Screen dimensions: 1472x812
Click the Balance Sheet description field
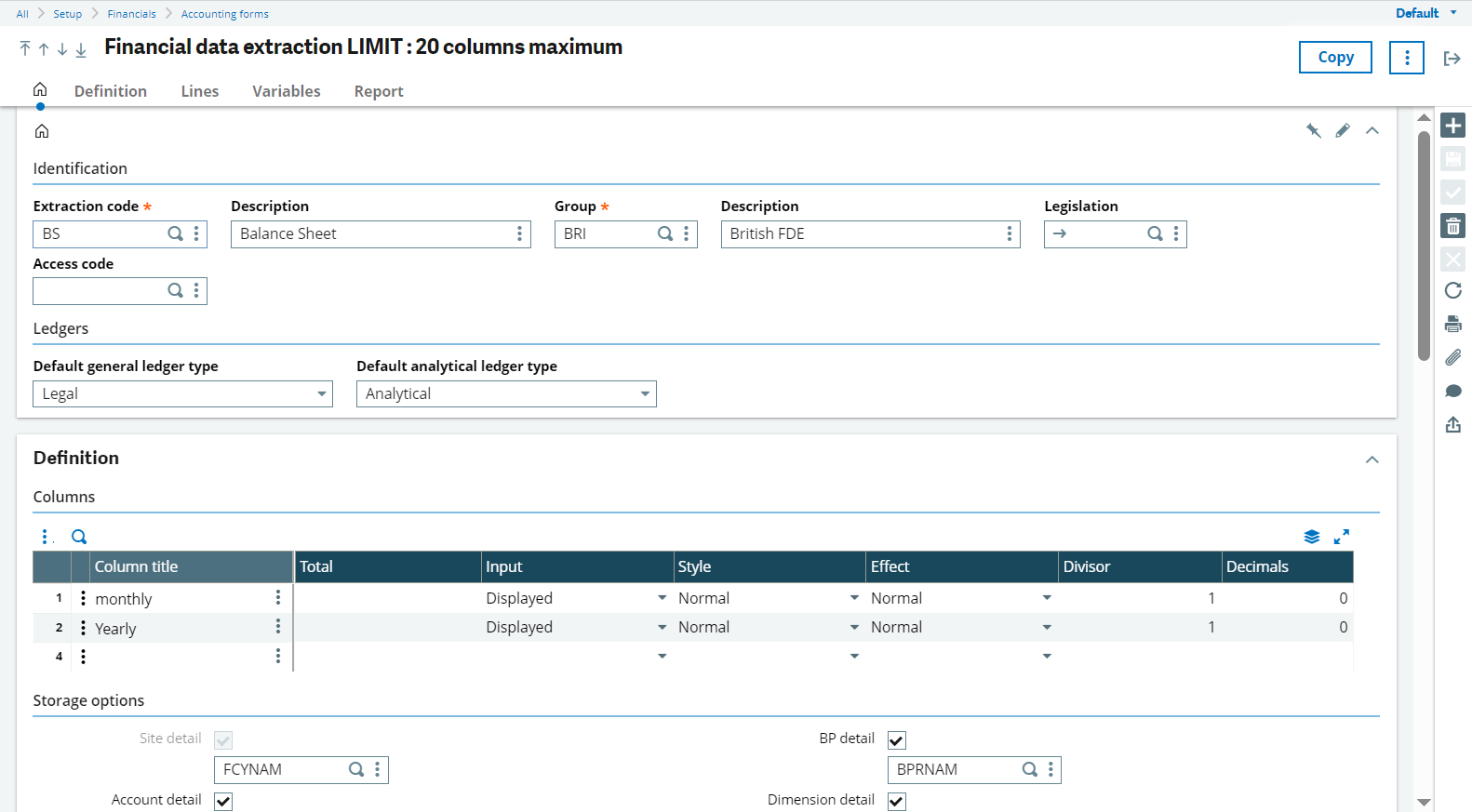coord(372,234)
